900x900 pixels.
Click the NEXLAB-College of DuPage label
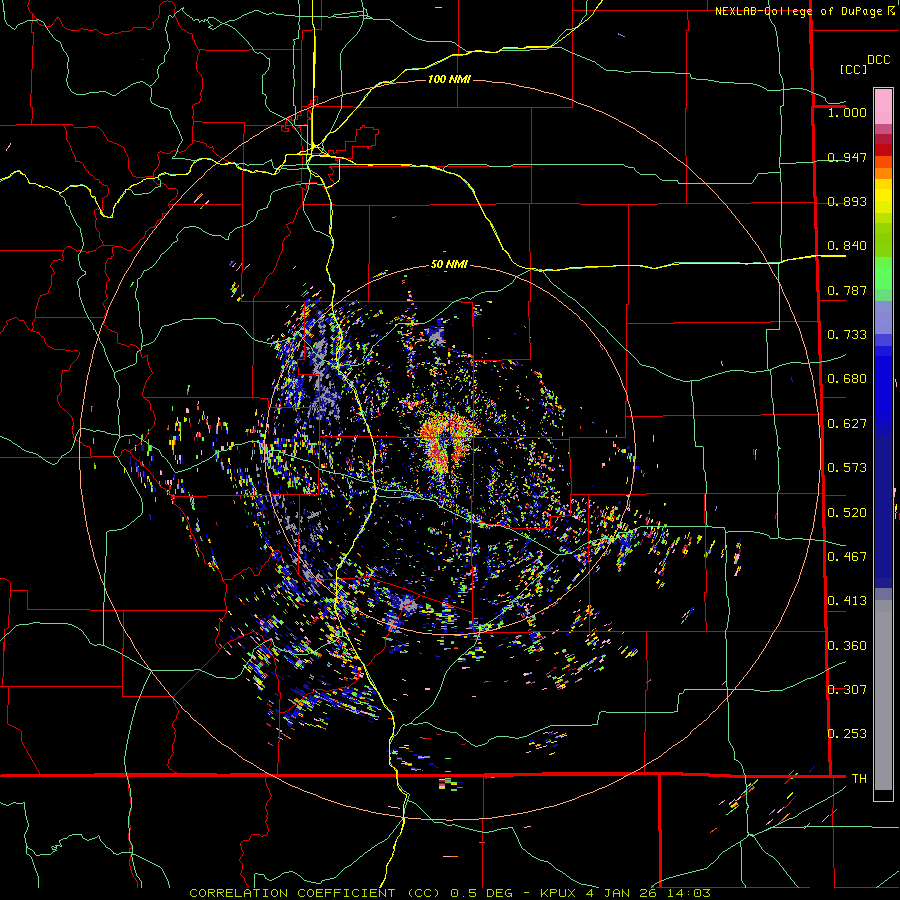point(798,11)
